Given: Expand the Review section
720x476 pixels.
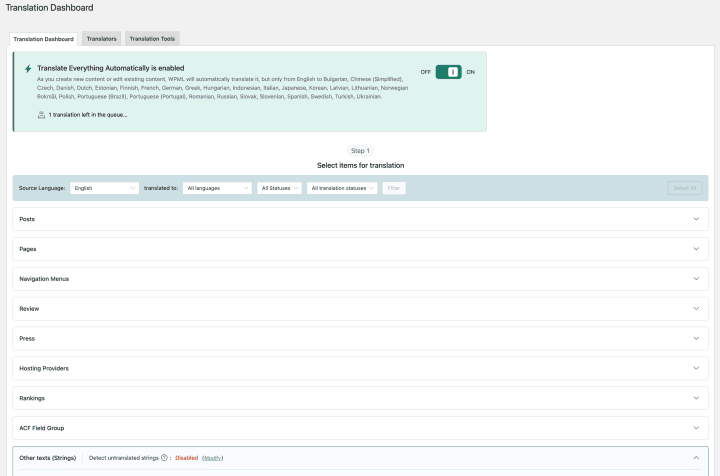Looking at the screenshot, I should [360, 308].
